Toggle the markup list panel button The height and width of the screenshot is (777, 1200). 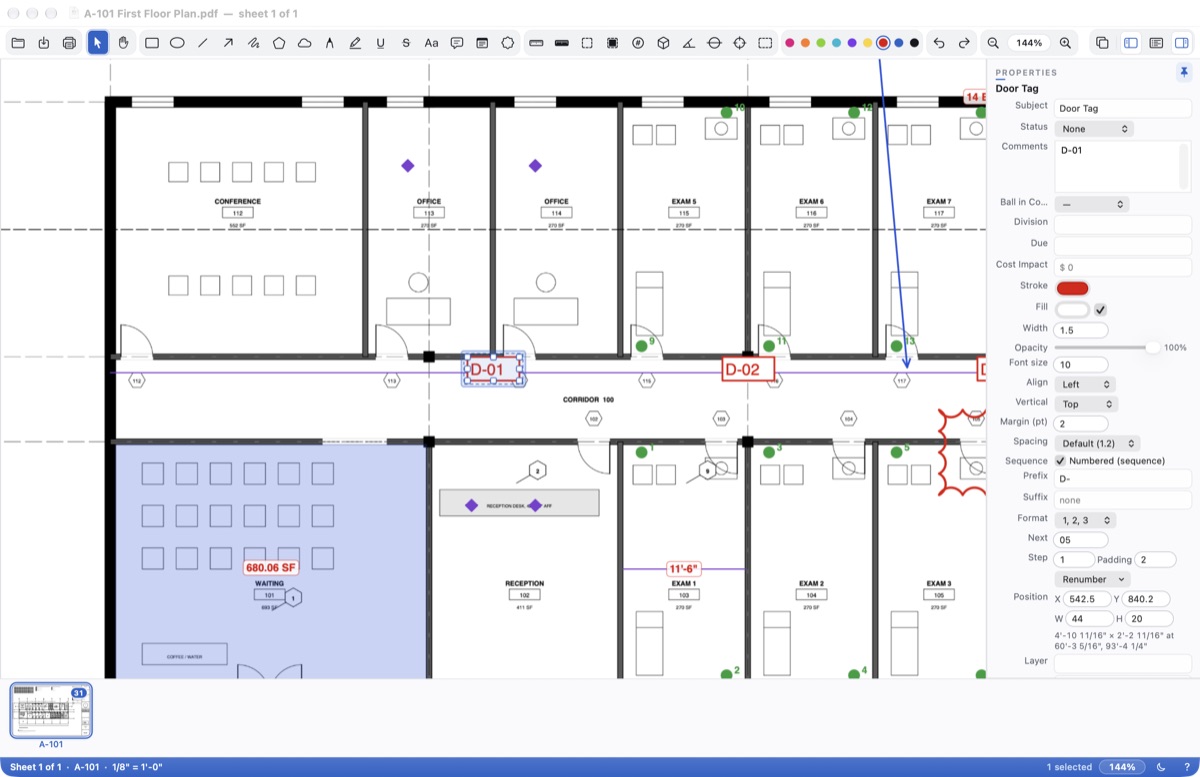1156,43
